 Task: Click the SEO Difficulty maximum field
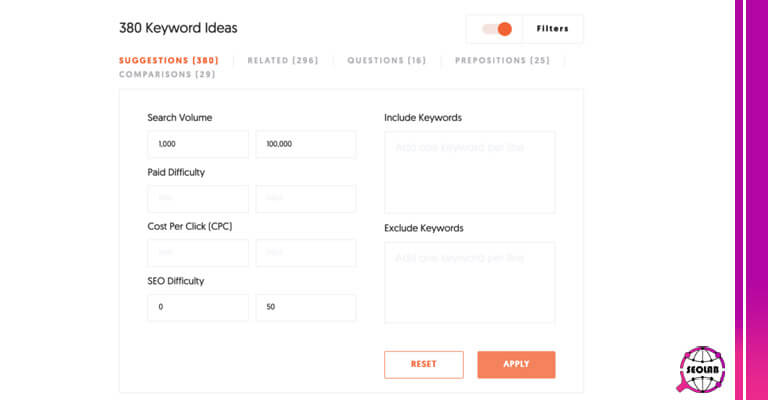click(306, 307)
